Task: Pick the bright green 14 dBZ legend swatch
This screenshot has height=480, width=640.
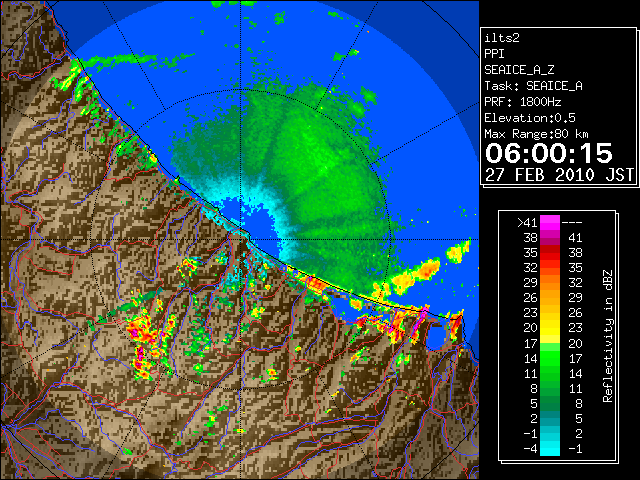Action: [x=550, y=358]
